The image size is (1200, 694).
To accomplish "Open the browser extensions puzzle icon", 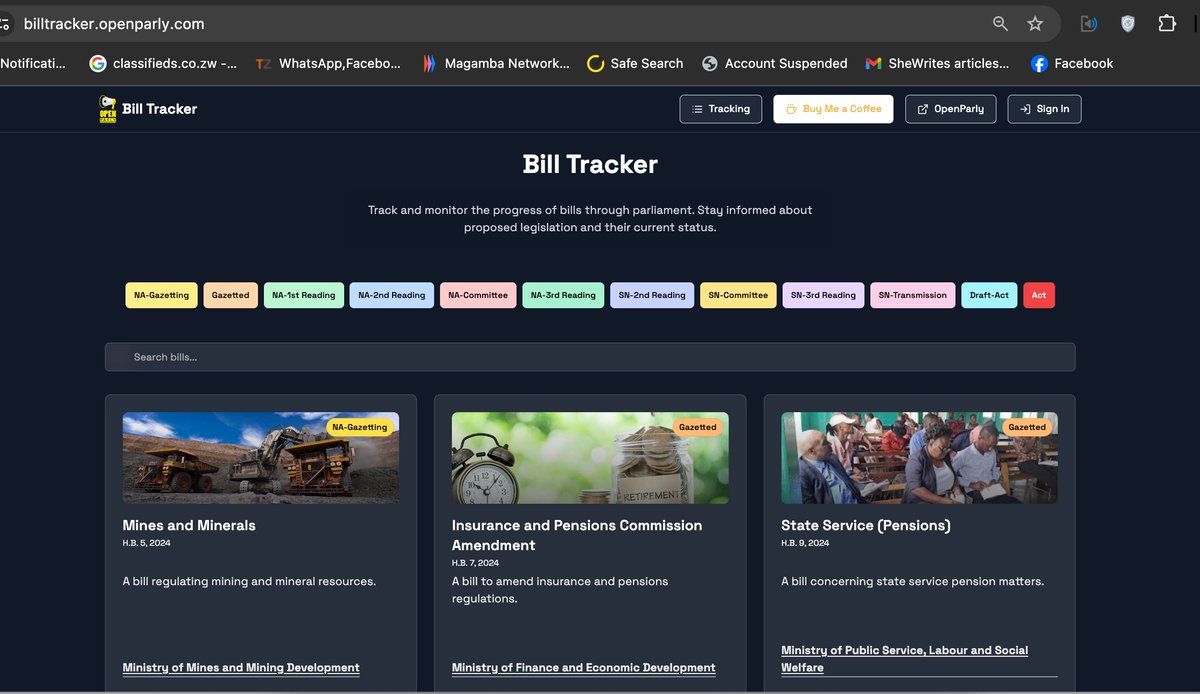I will 1168,23.
